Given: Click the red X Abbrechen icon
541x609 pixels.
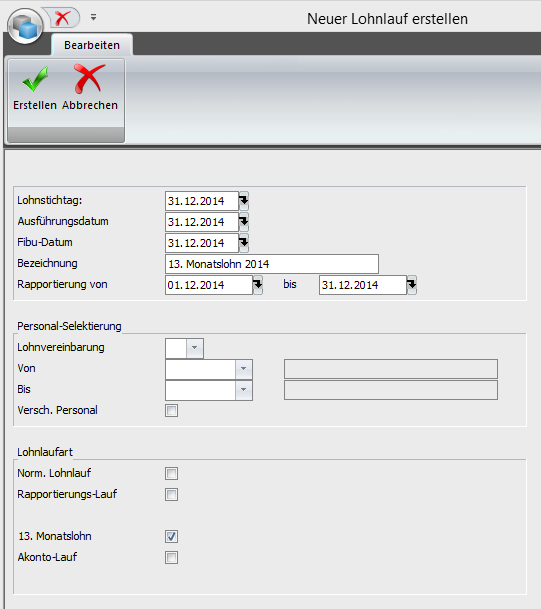Looking at the screenshot, I should (x=89, y=79).
